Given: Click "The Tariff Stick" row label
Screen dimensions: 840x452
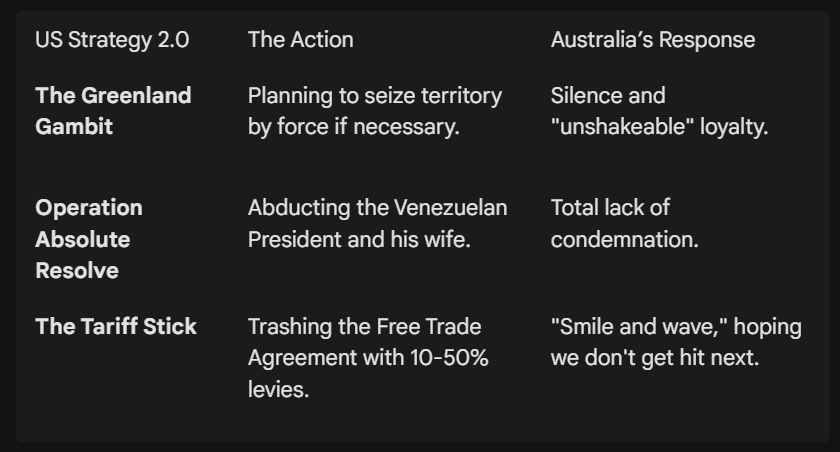Looking at the screenshot, I should [116, 327].
